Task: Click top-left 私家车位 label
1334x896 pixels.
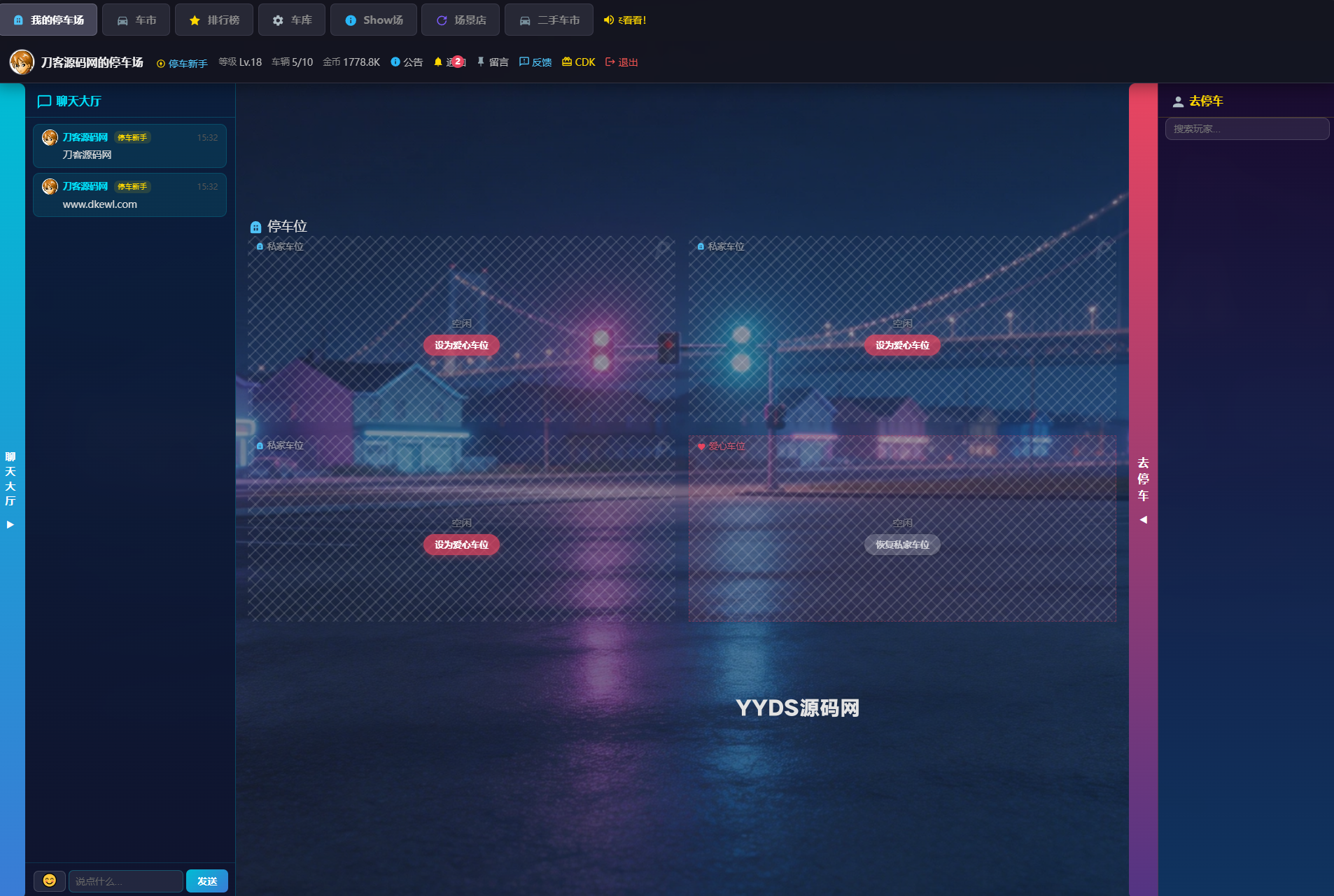Action: coord(280,246)
